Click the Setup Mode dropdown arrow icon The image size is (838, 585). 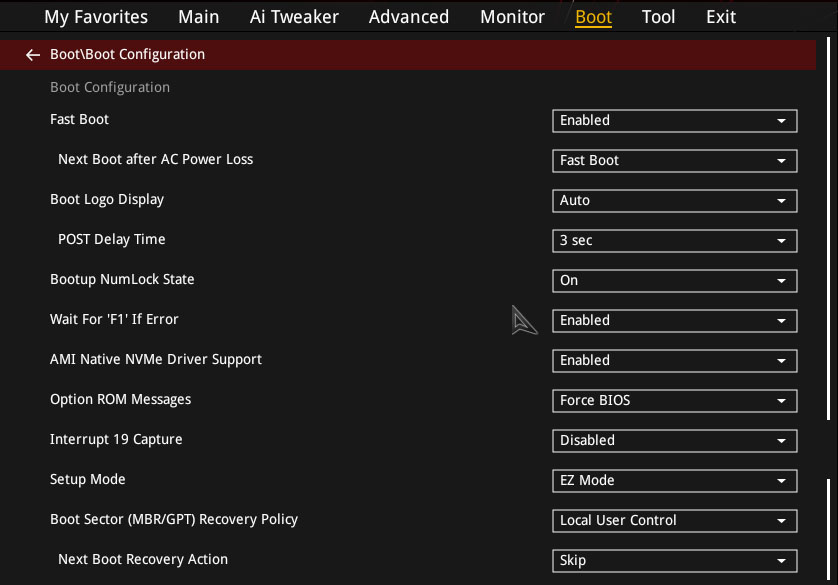[x=781, y=481]
